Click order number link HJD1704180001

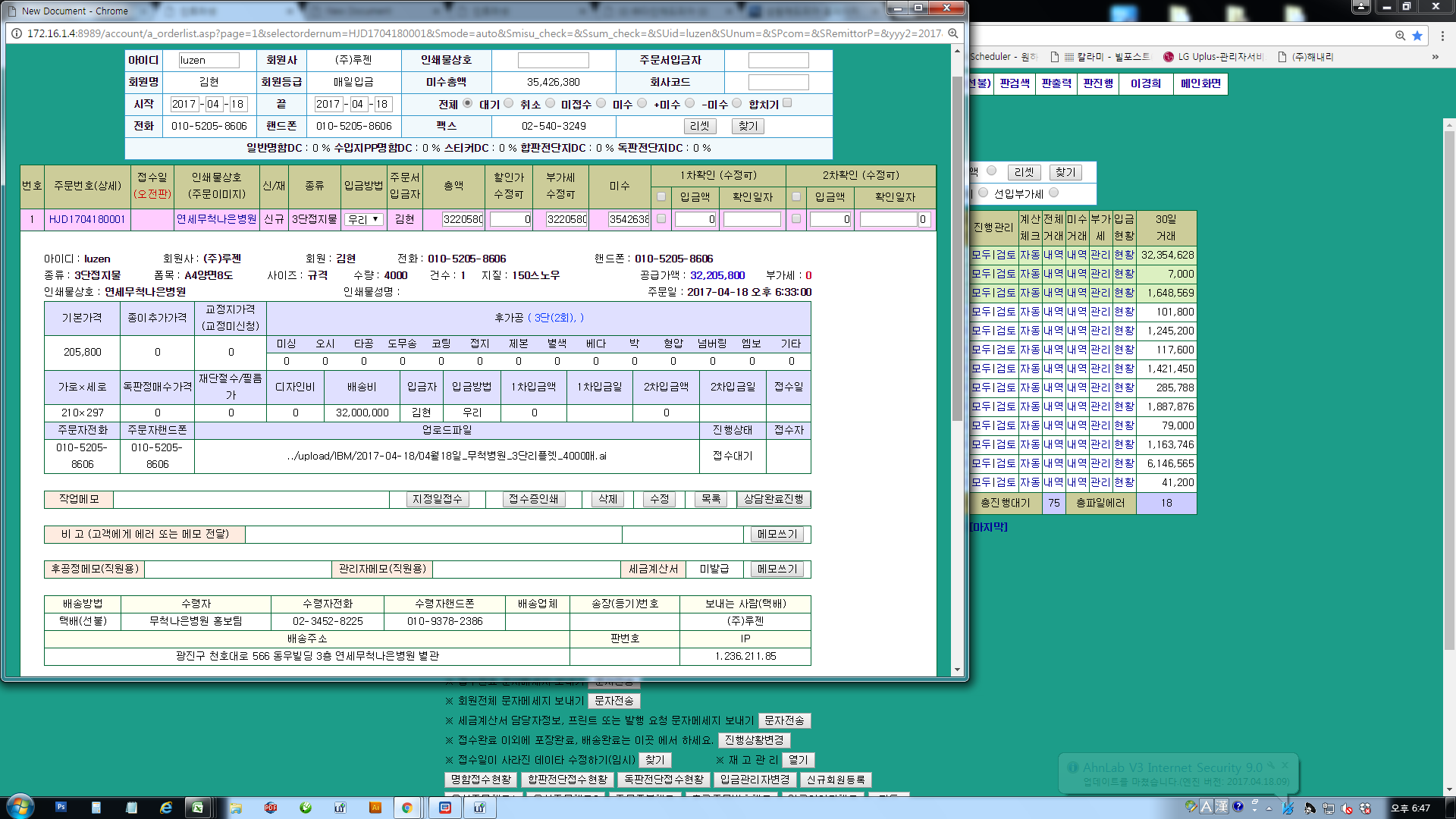(x=86, y=219)
